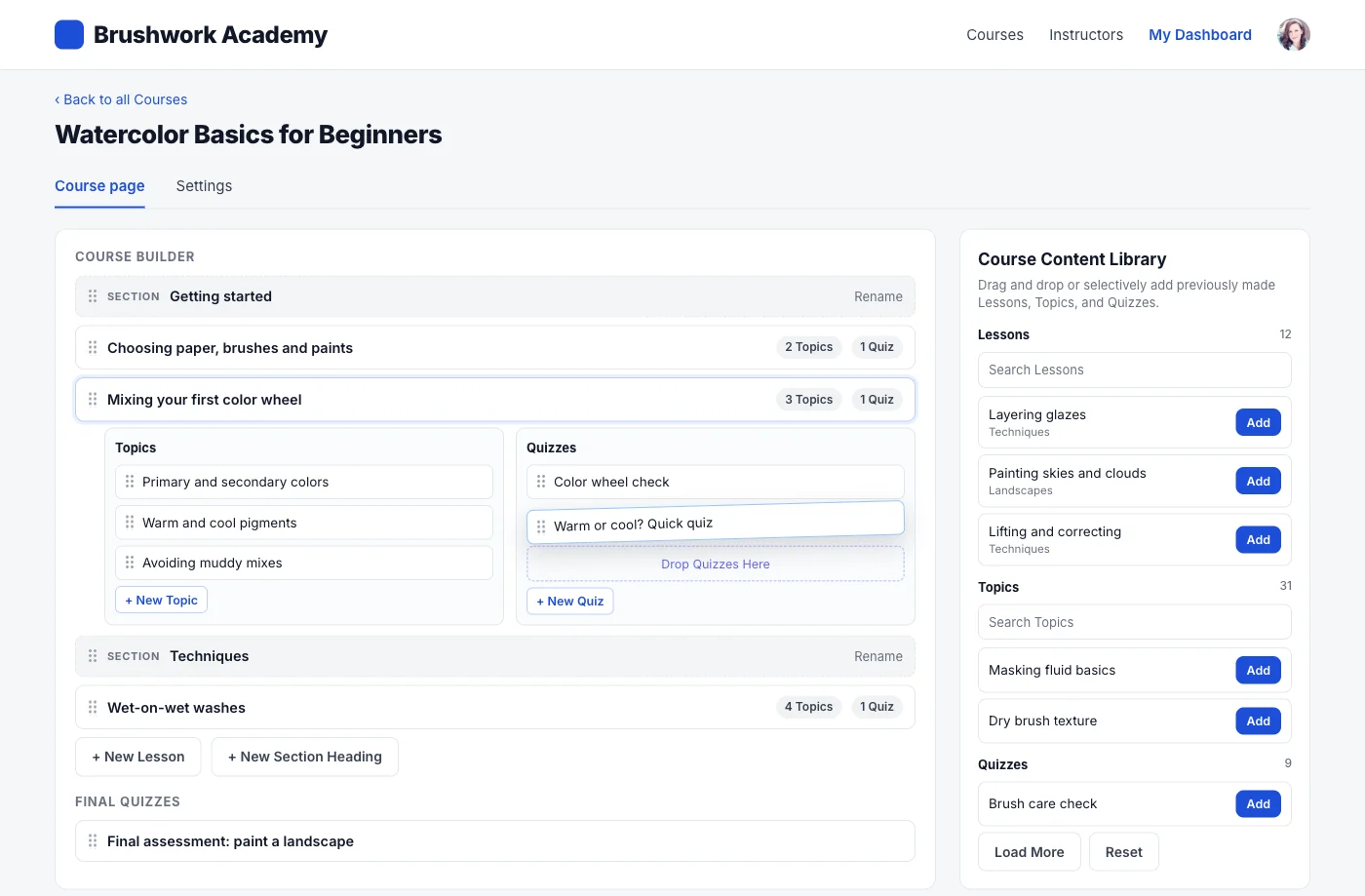Add a New Topic

[x=161, y=600]
